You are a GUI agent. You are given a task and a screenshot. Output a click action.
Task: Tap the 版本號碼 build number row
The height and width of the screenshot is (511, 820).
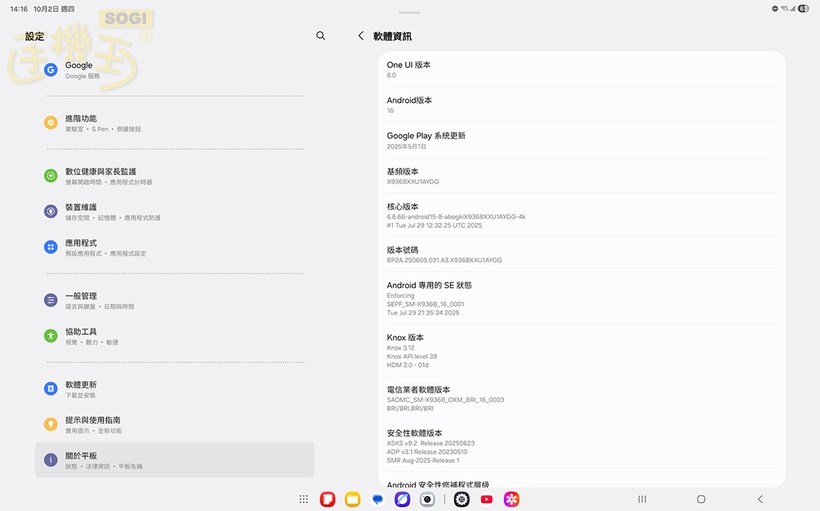point(580,254)
